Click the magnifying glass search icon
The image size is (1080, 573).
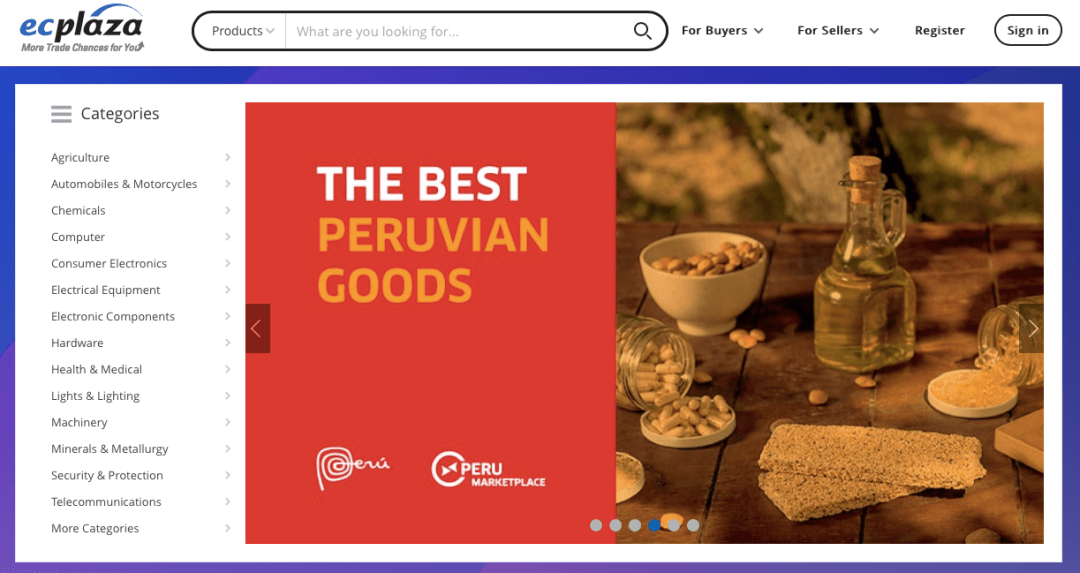[x=642, y=31]
